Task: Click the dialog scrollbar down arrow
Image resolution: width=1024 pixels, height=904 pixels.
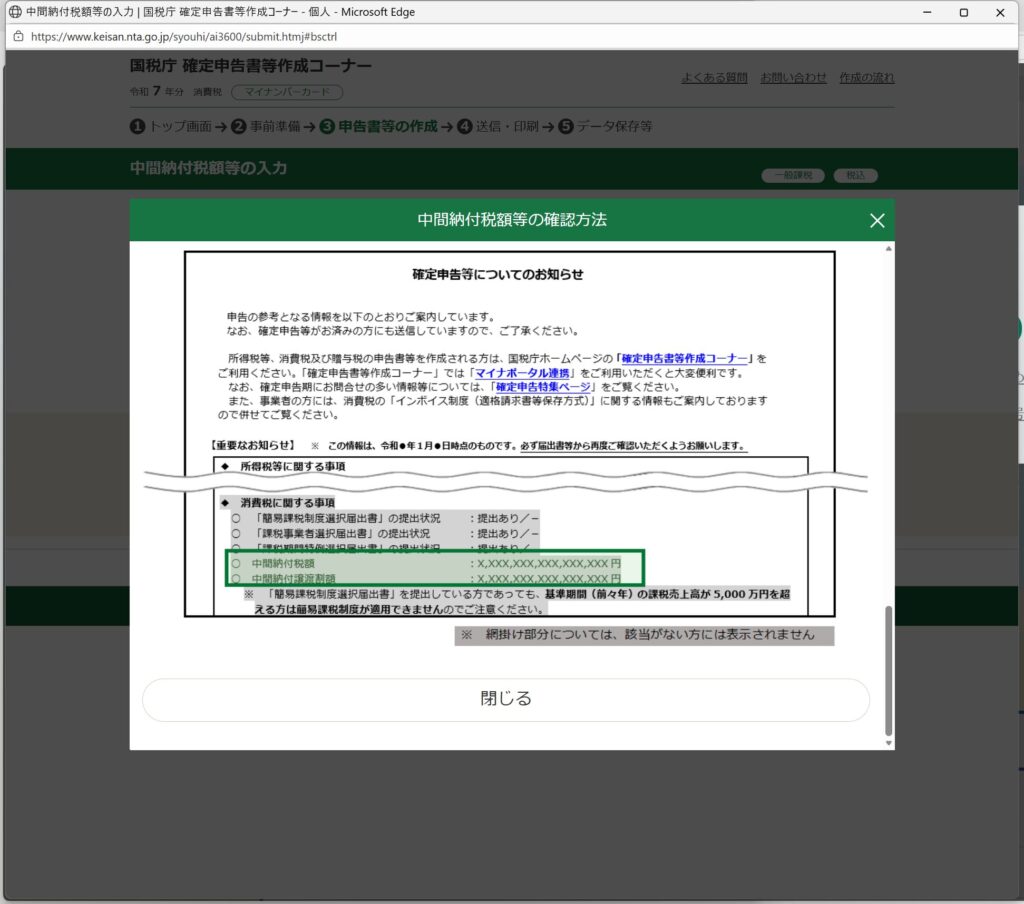Action: 888,743
